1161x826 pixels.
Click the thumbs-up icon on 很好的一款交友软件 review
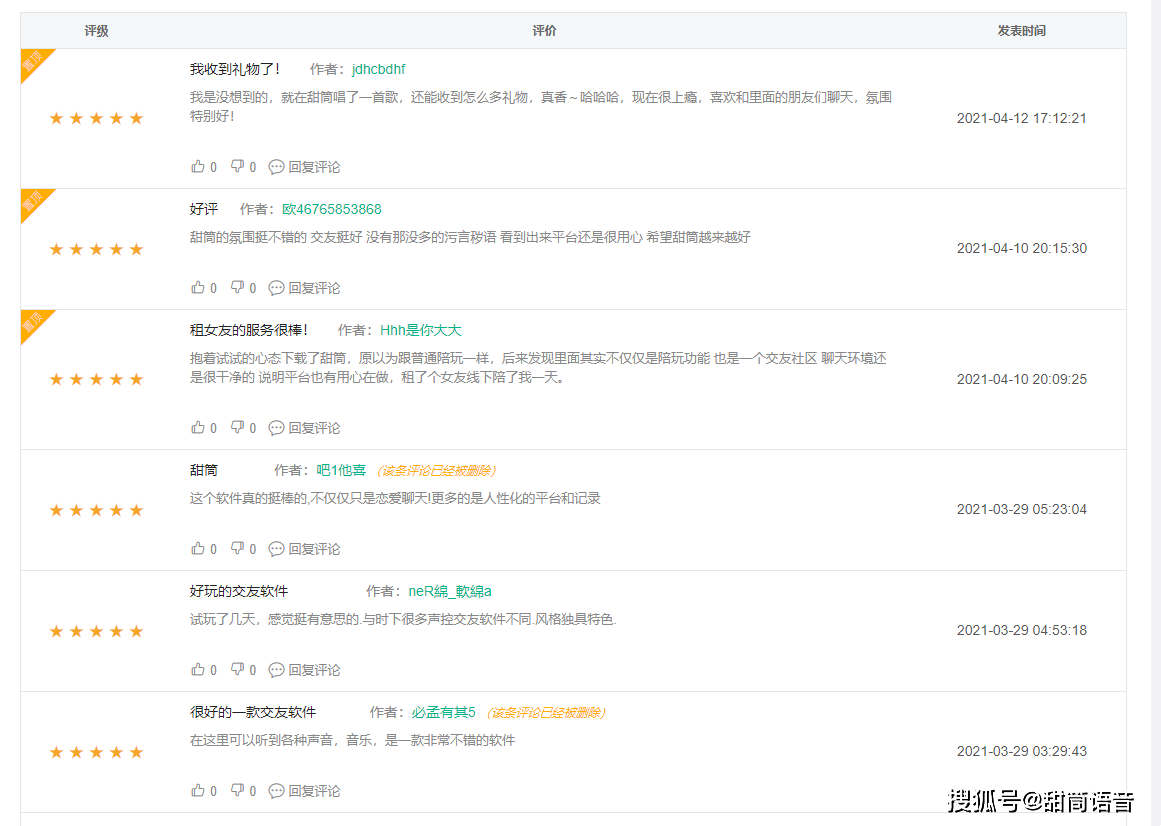pyautogui.click(x=197, y=790)
